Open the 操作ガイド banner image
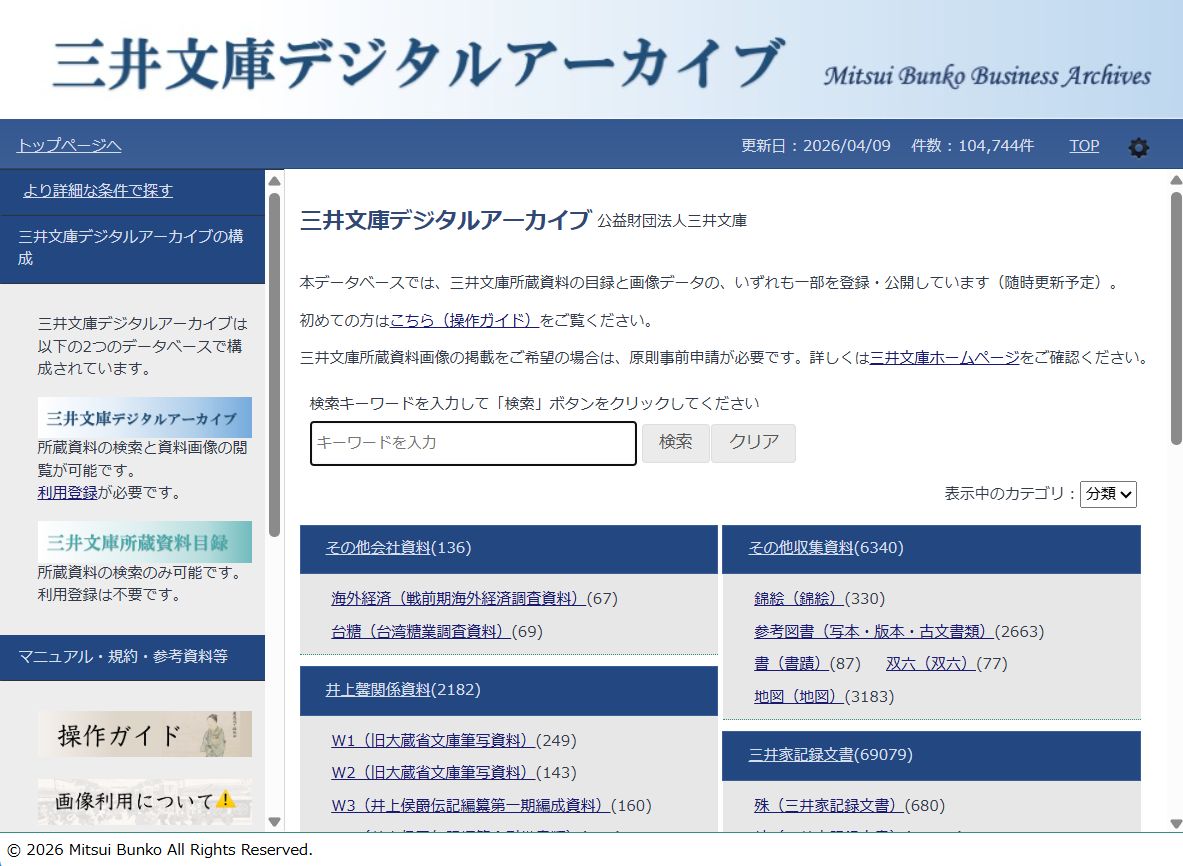This screenshot has height=866, width=1183. tap(145, 734)
